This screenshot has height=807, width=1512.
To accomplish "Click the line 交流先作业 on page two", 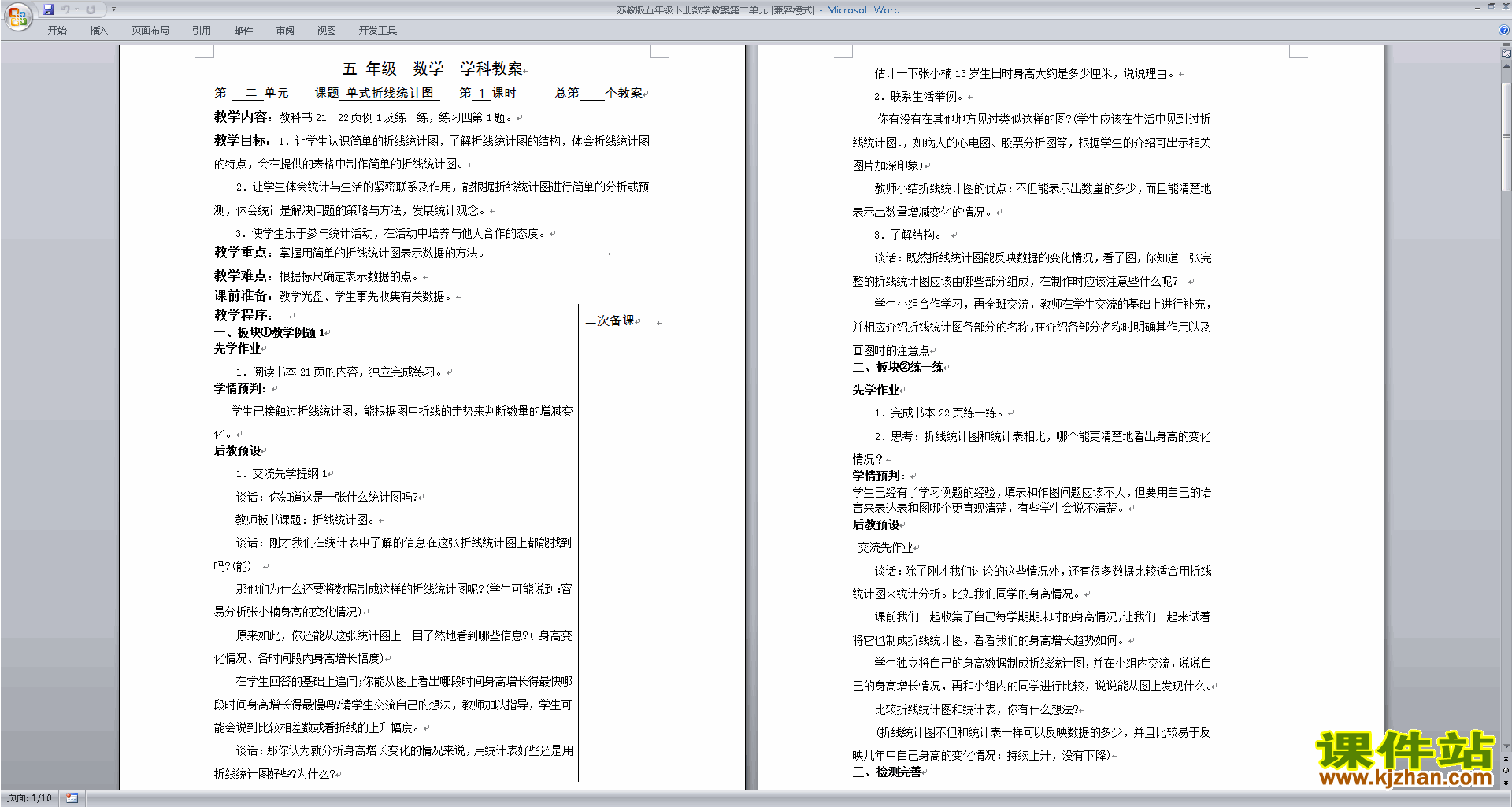I will tap(885, 547).
